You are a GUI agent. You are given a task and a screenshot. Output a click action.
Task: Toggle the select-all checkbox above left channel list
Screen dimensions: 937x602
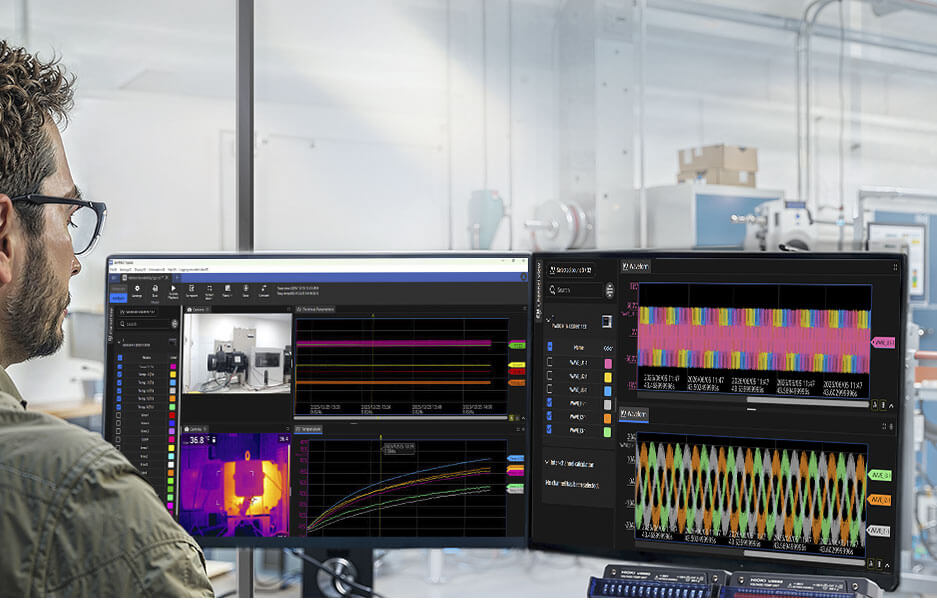pyautogui.click(x=120, y=357)
